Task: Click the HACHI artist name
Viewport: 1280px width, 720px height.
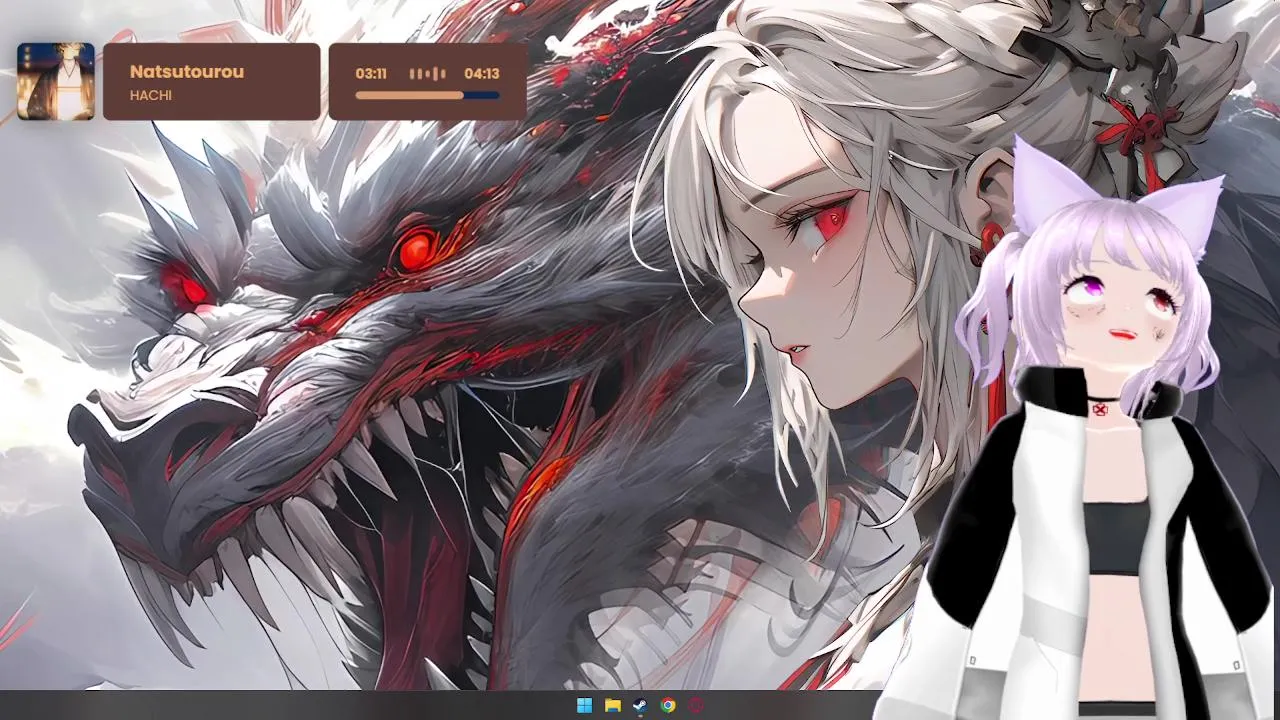Action: pos(151,95)
